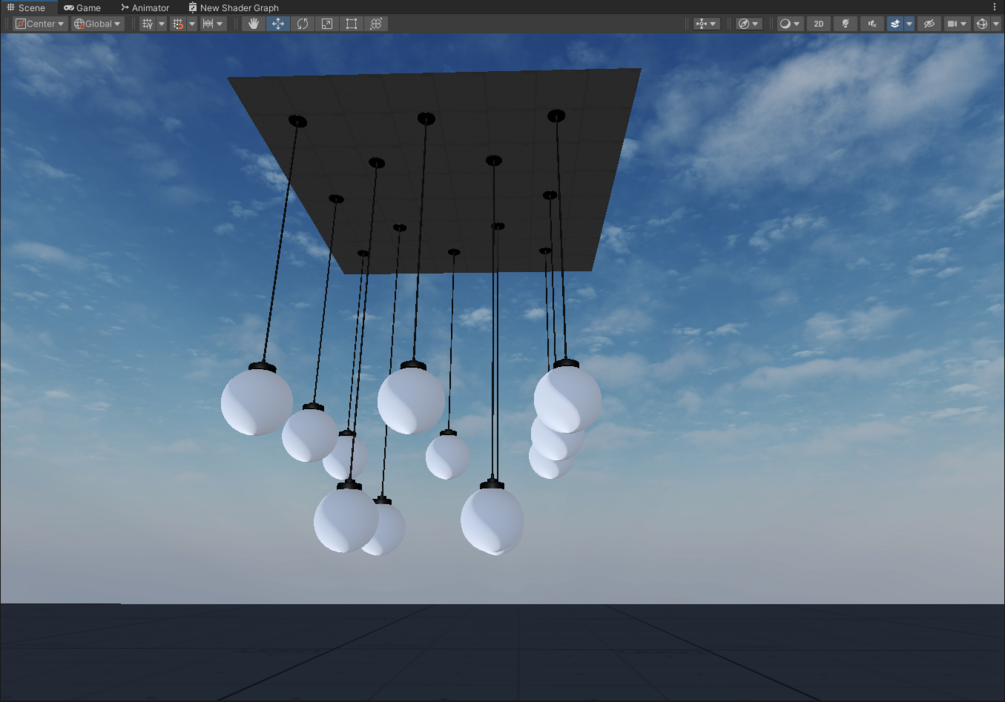The height and width of the screenshot is (702, 1005).
Task: Open the view options overlay dropdown
Action: 706,24
